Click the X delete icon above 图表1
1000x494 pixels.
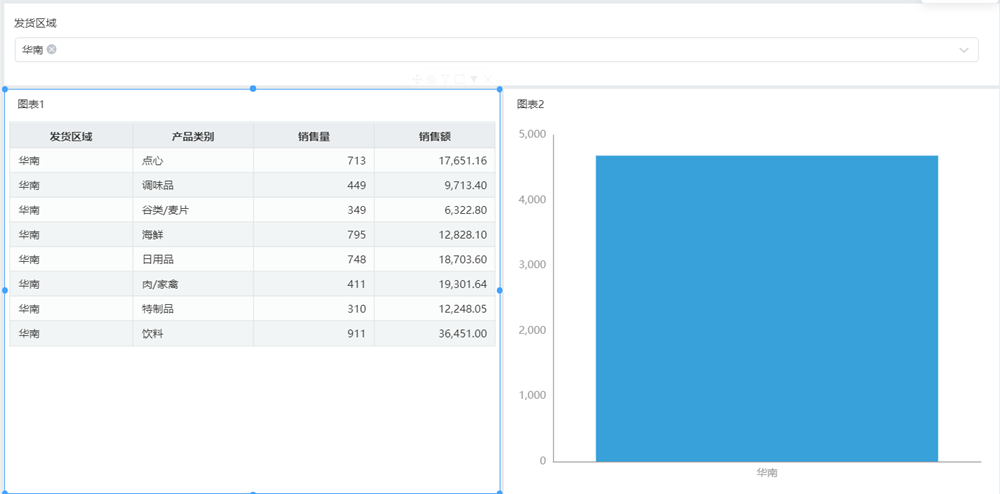[x=487, y=79]
